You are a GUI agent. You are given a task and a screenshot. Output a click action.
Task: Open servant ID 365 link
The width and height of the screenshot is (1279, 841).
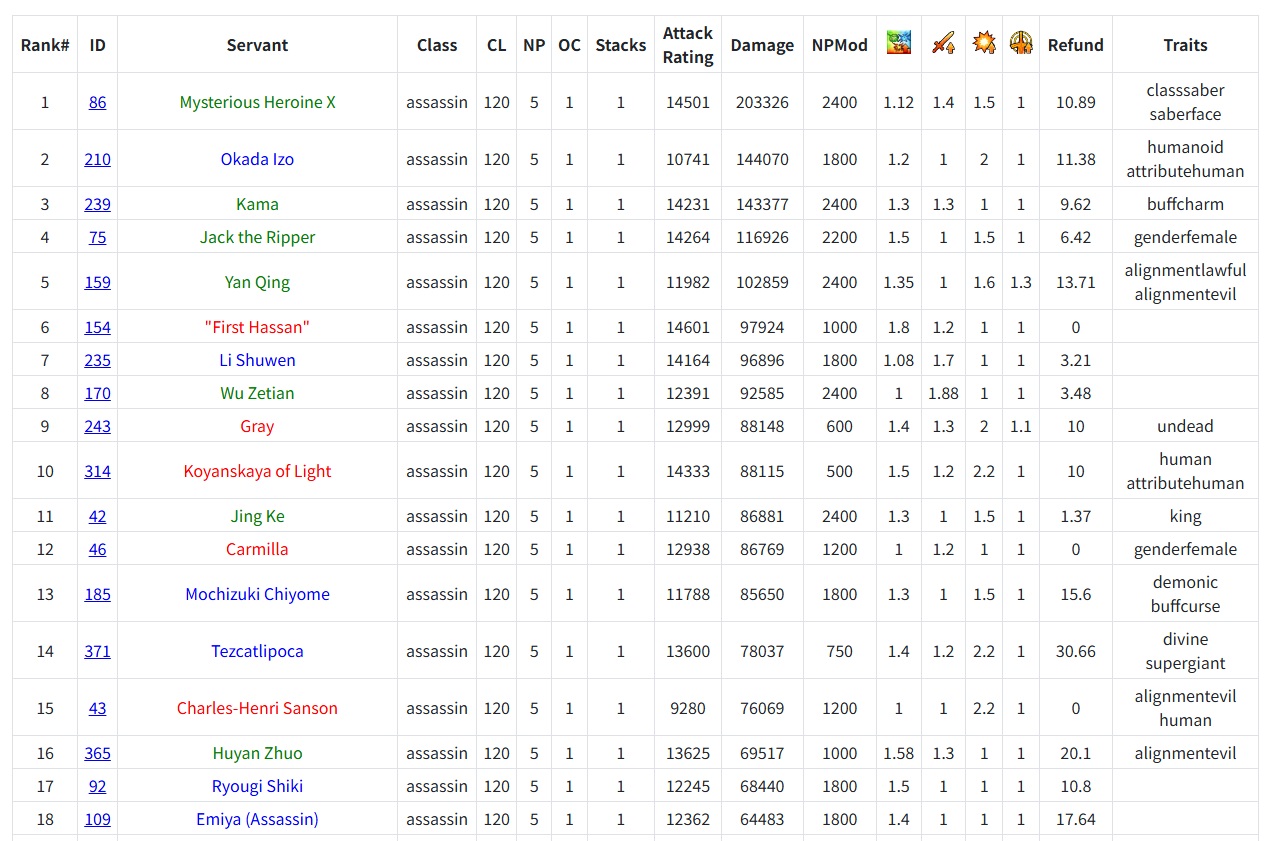pyautogui.click(x=97, y=753)
